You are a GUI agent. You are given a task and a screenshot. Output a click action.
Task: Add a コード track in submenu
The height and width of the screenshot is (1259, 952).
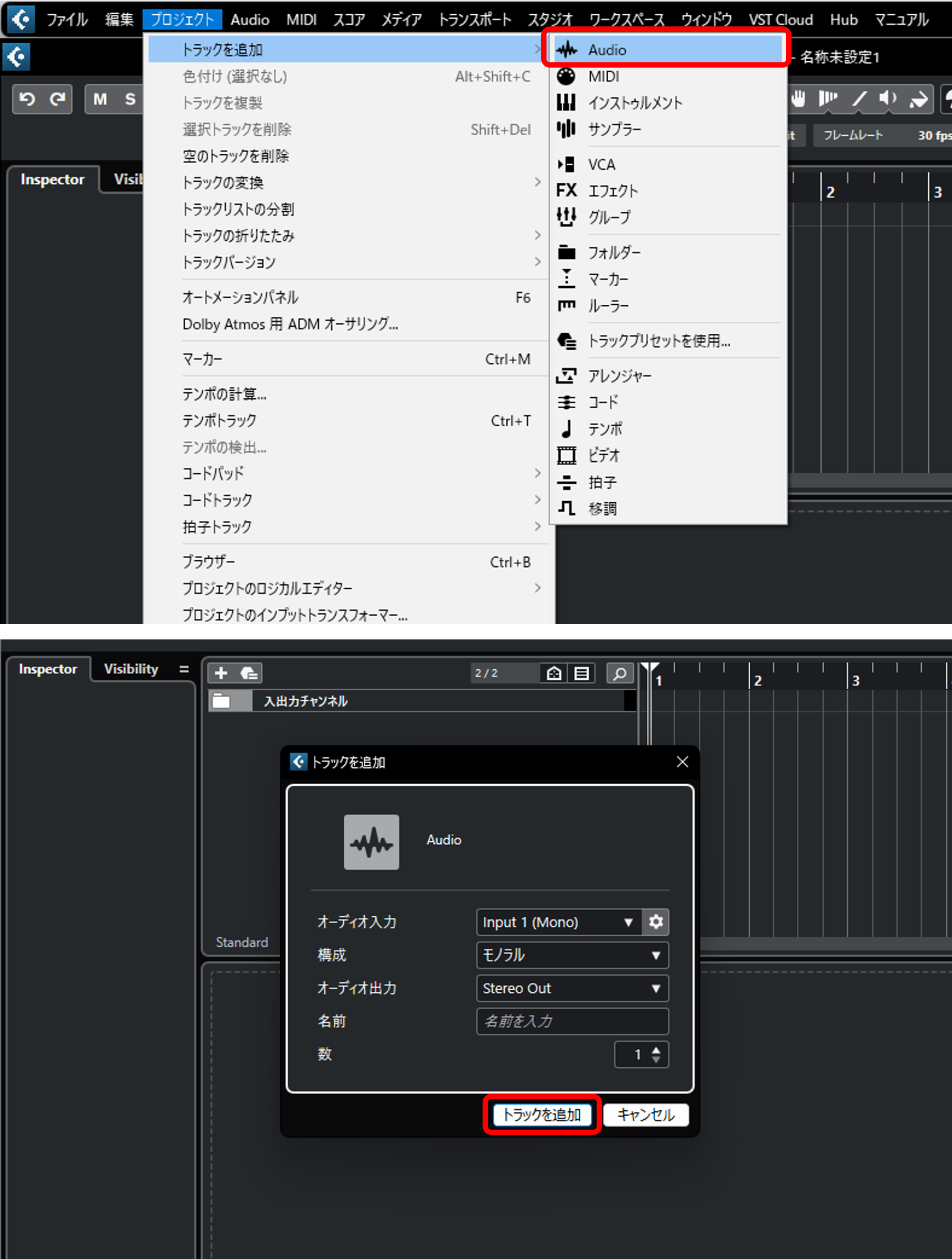tap(667, 402)
